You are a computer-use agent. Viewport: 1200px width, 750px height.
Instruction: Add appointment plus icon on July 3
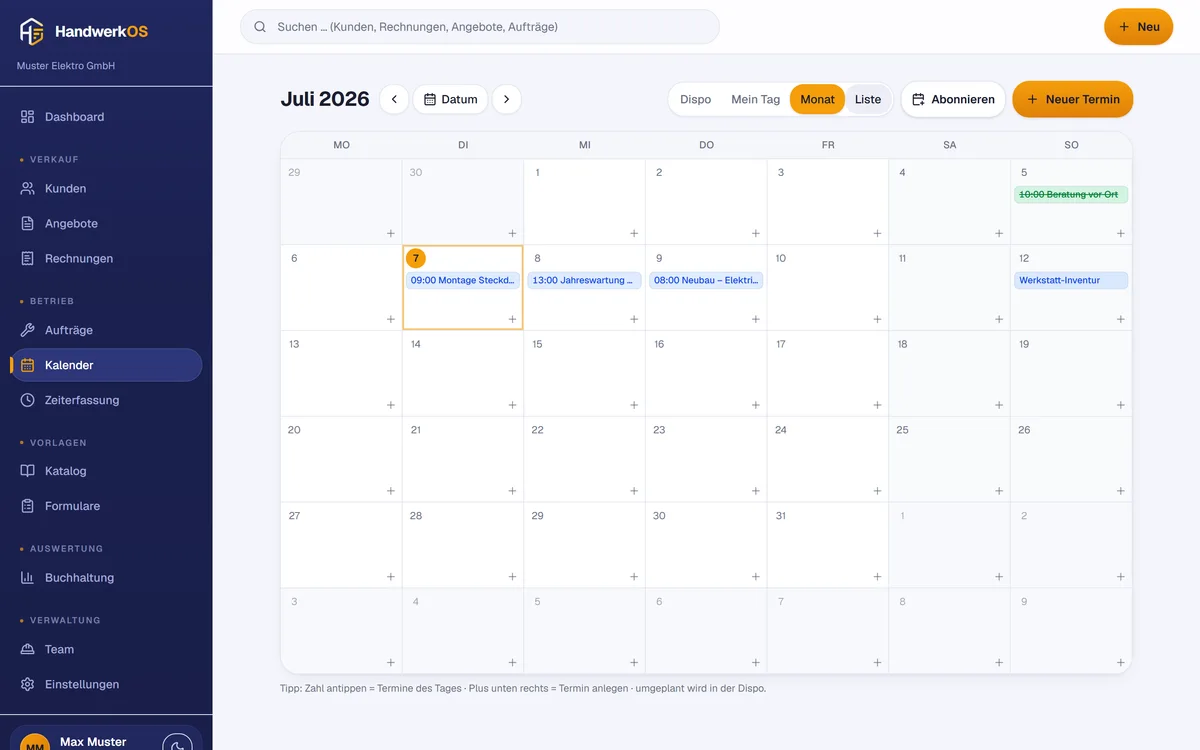877,233
